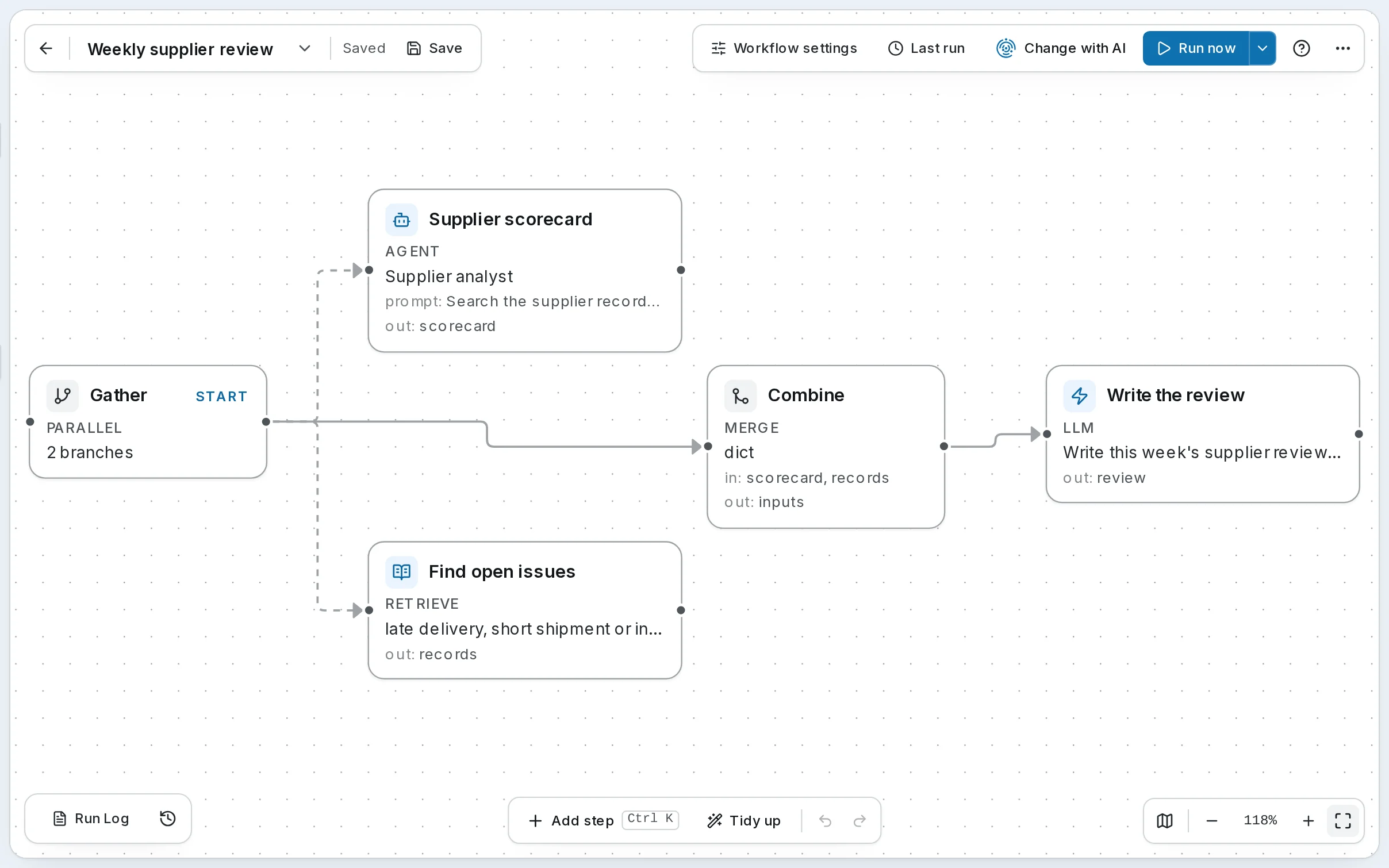Run the workflow now
Viewport: 1389px width, 868px height.
(x=1196, y=48)
